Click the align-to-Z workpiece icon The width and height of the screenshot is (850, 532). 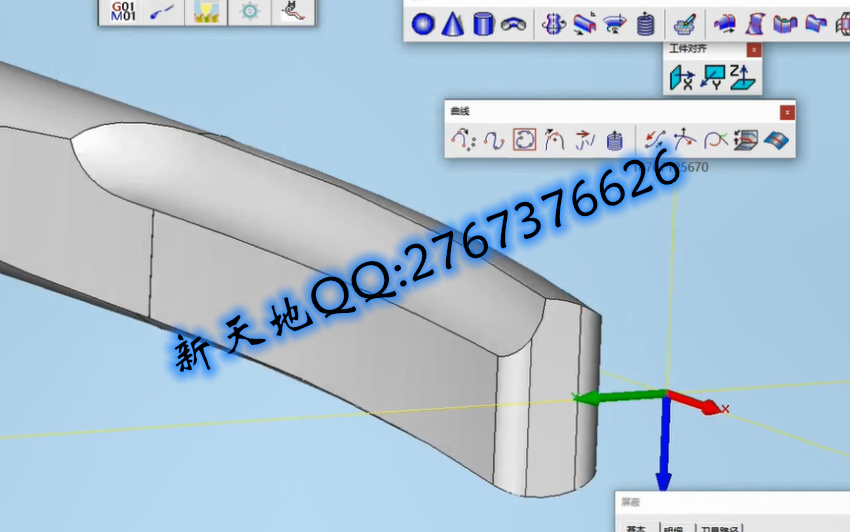[742, 78]
